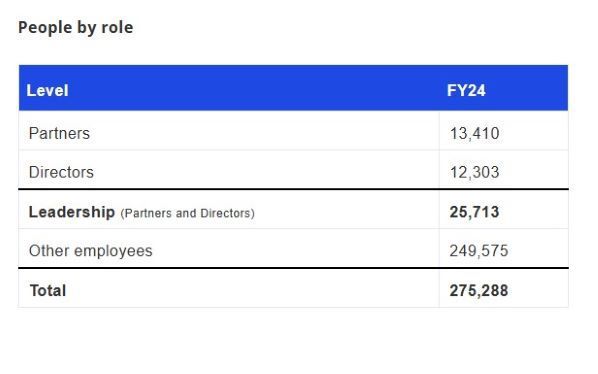The width and height of the screenshot is (598, 374).
Task: Click empty space in Other employees row
Action: pos(297,249)
